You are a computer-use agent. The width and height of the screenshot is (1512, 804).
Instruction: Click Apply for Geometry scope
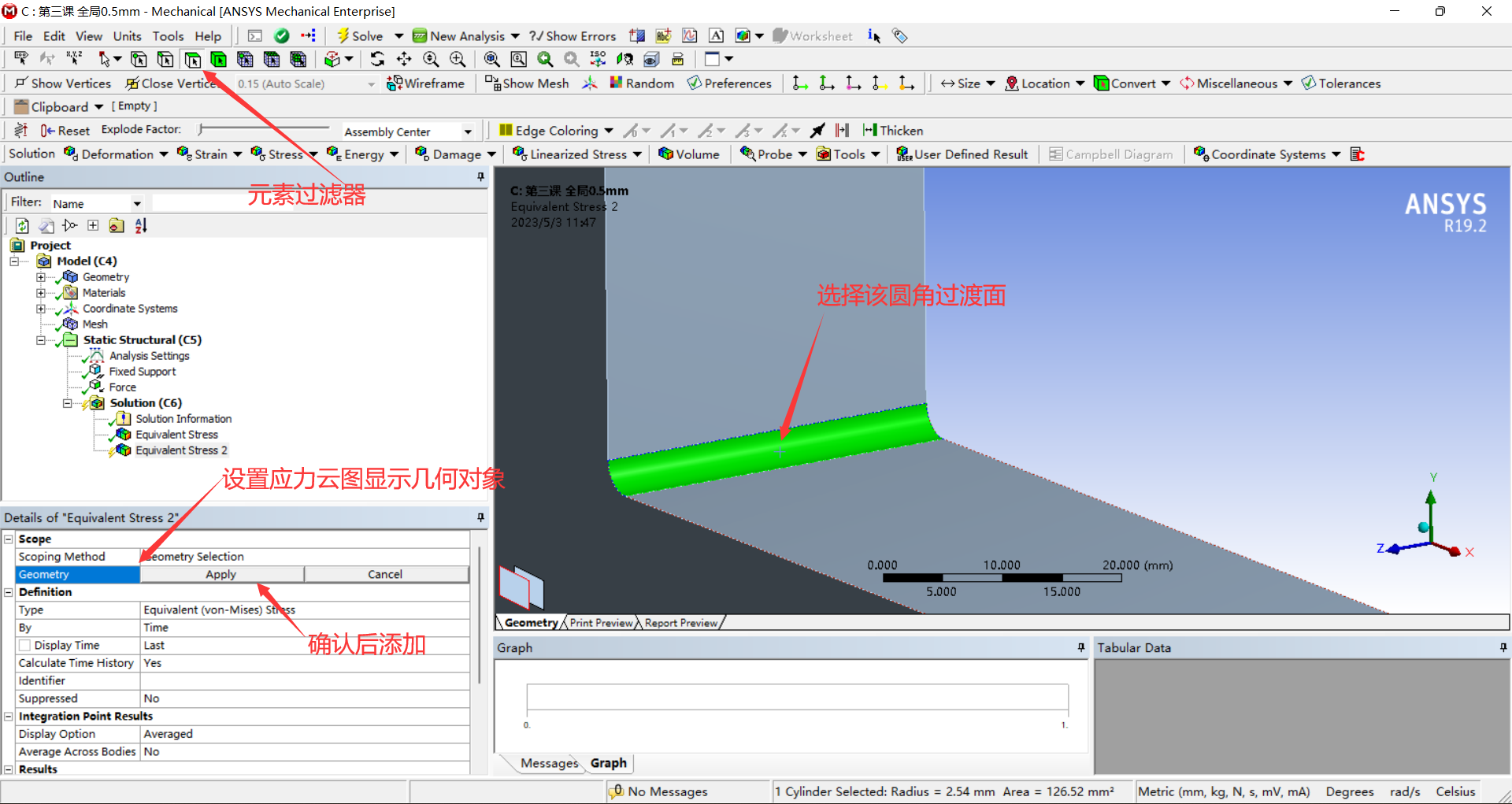tap(221, 575)
